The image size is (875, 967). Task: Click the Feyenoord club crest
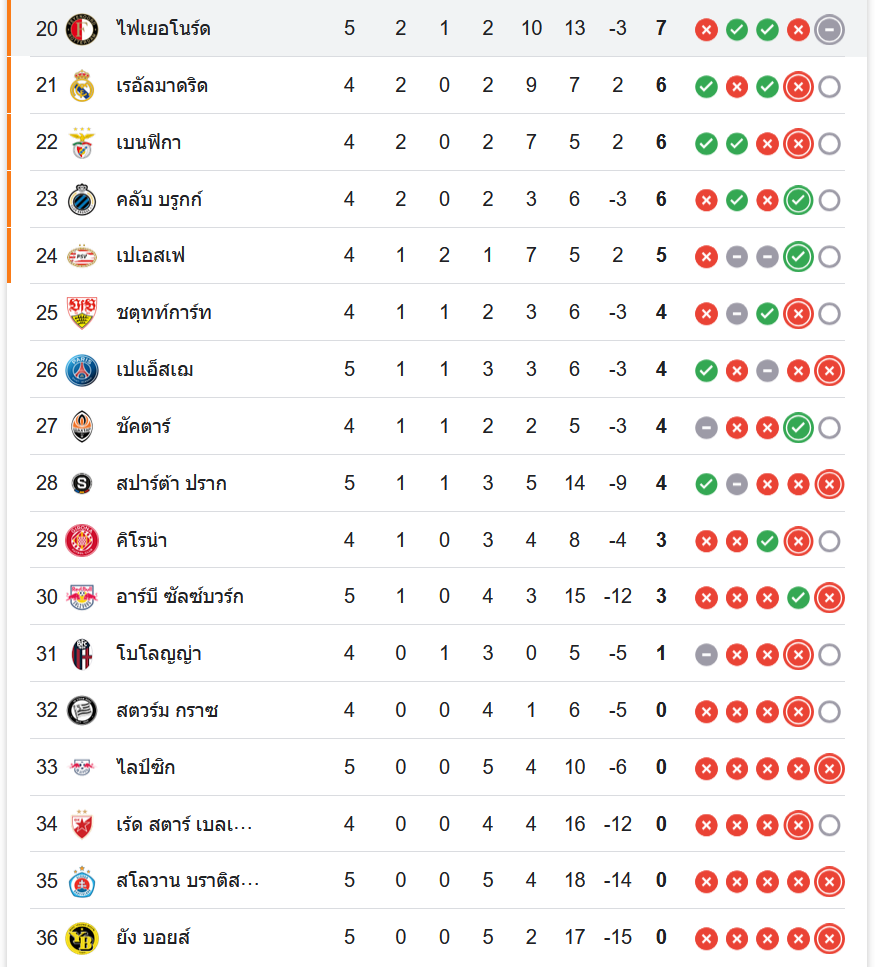click(x=82, y=28)
